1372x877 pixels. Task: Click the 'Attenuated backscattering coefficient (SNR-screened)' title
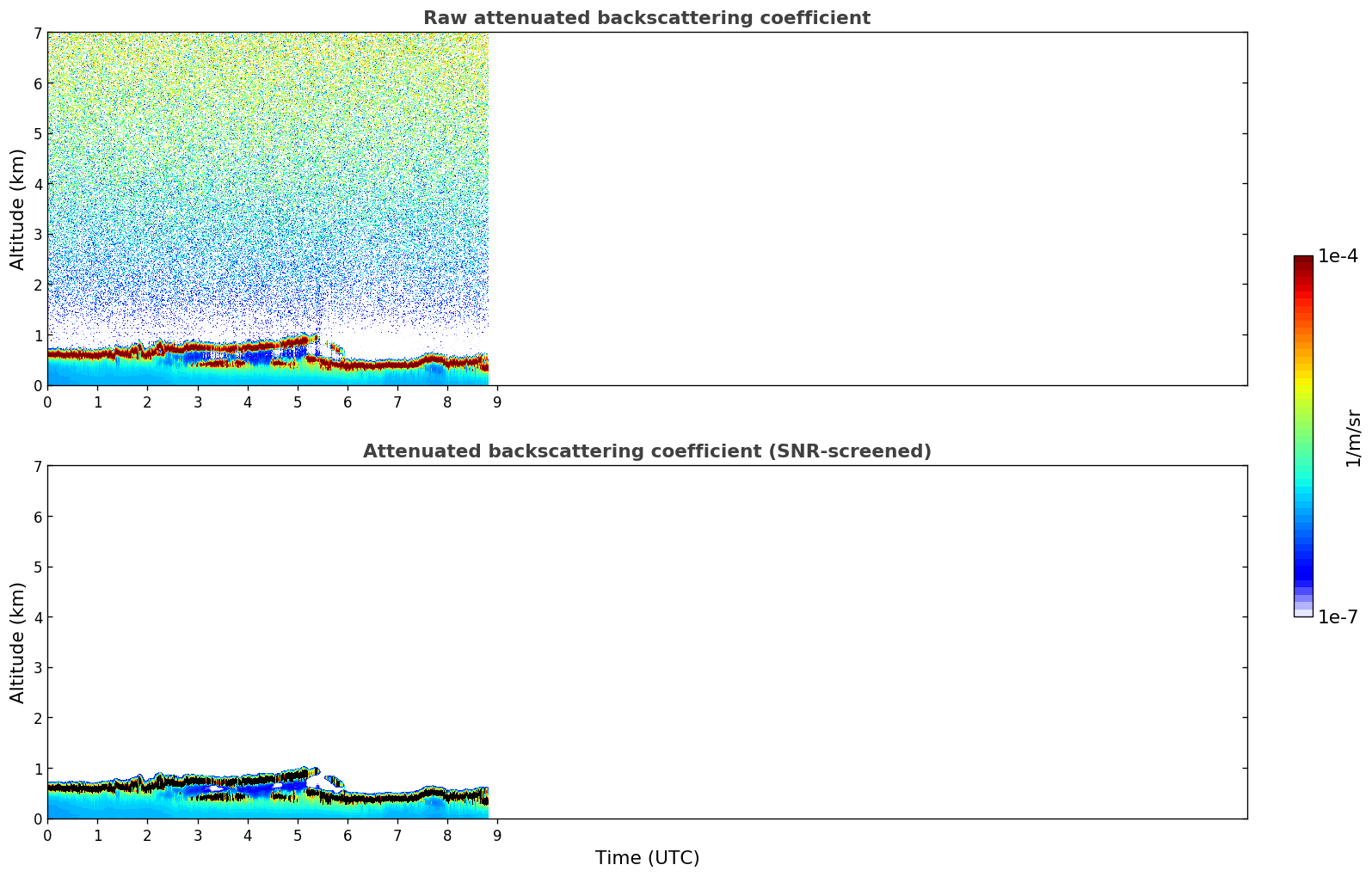tap(646, 451)
